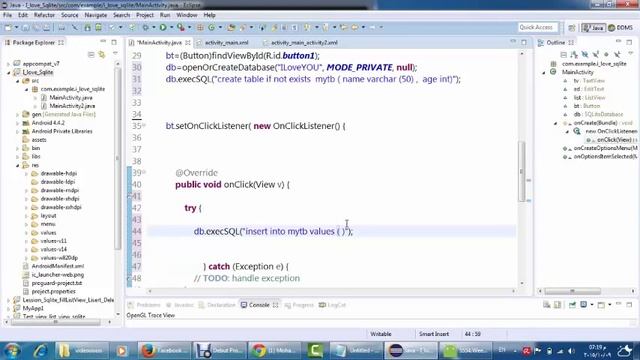Open the Declaration tab
This screenshot has height=360, width=640.
coord(217,305)
